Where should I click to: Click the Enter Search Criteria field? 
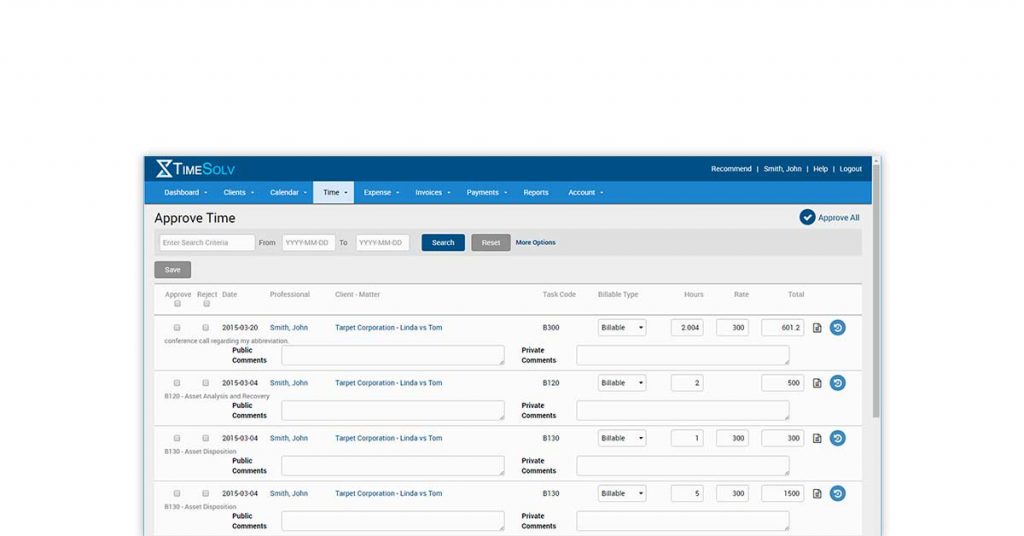pyautogui.click(x=207, y=242)
